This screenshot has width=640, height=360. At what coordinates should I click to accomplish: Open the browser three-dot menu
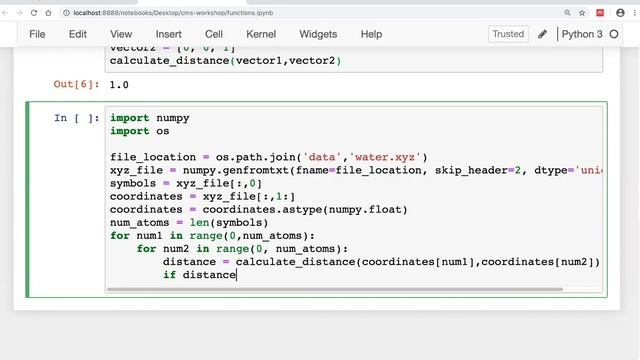635,13
